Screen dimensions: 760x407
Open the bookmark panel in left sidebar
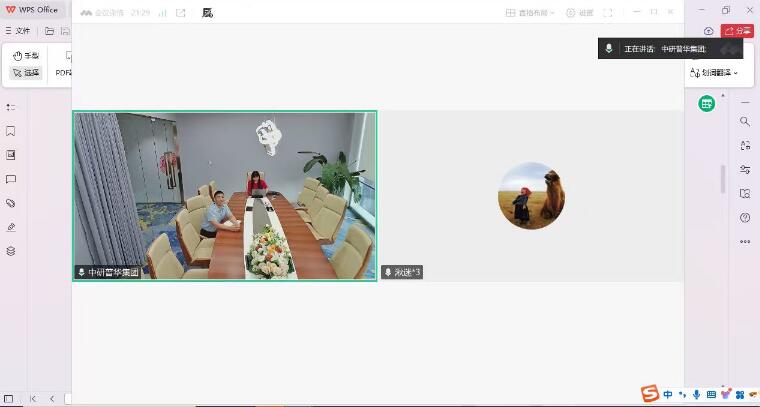point(11,131)
